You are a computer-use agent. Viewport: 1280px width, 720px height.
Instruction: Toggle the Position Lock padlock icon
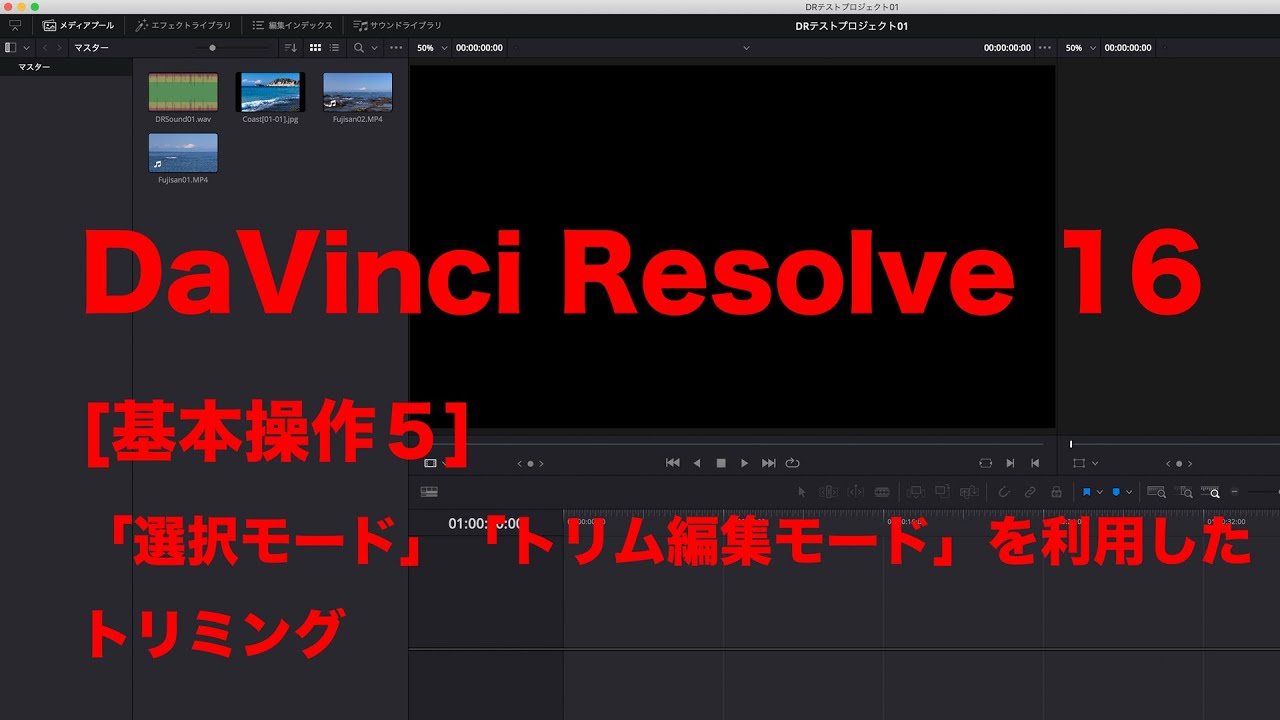[1056, 492]
